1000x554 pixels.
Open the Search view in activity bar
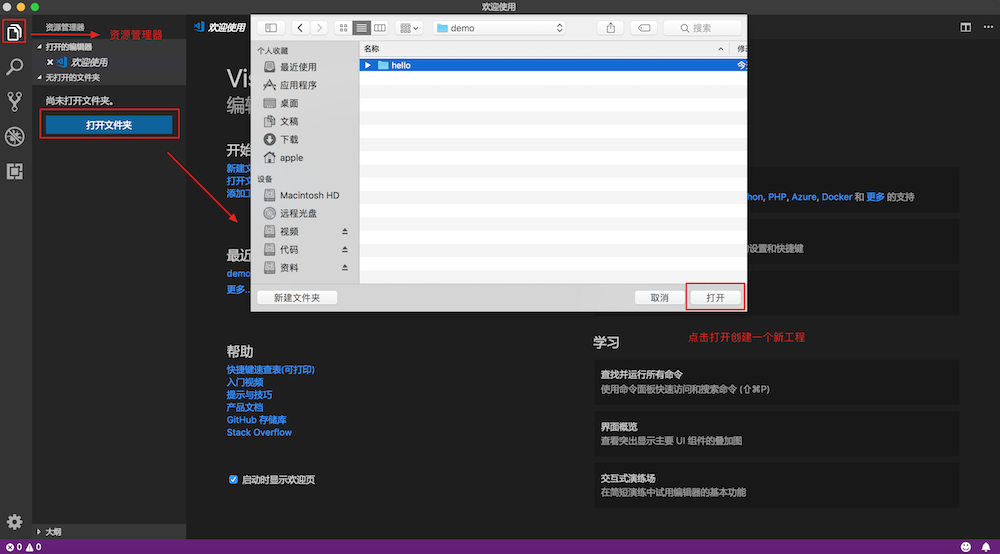15,67
